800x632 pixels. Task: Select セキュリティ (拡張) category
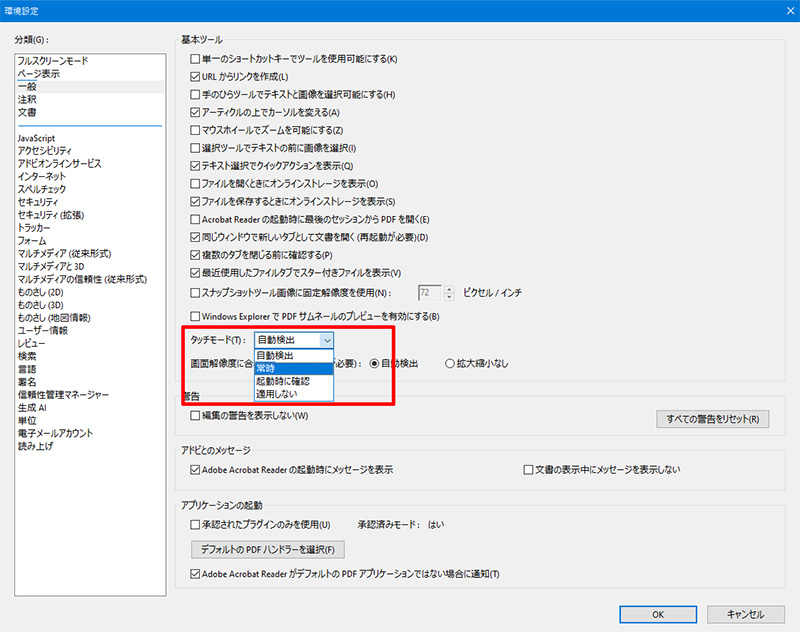[50, 215]
